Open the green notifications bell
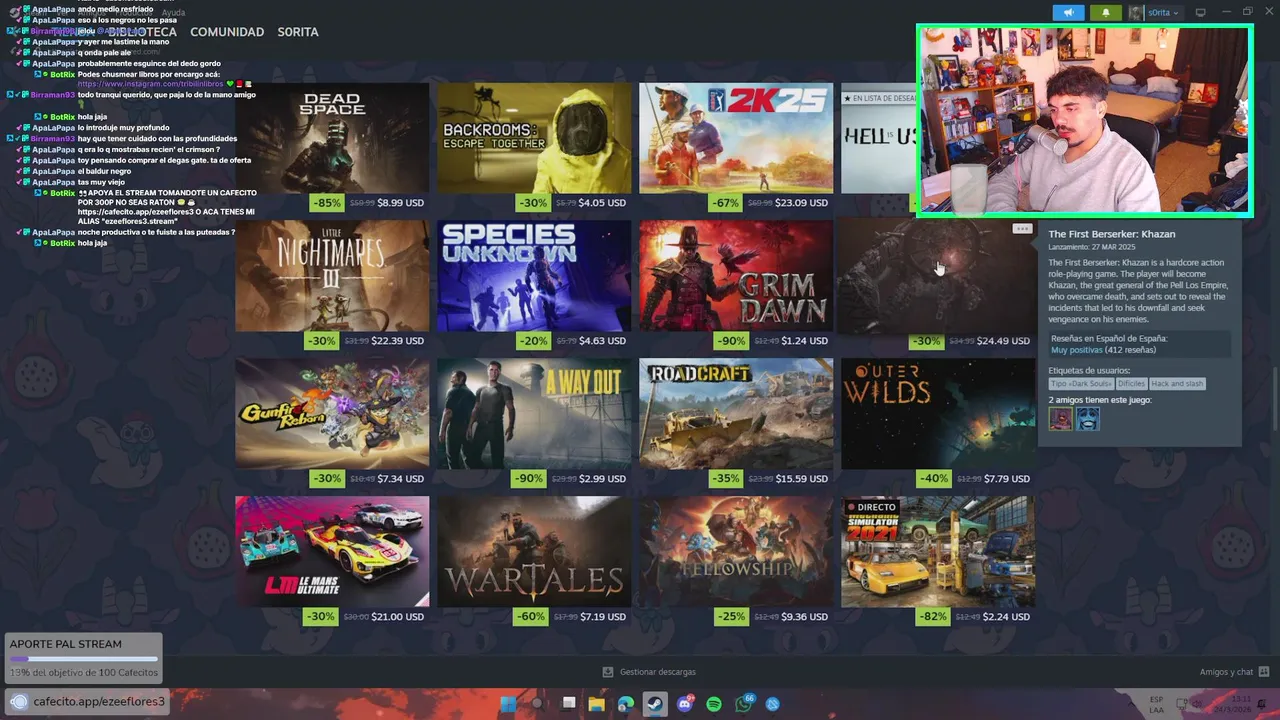Screen dimensions: 1280x720 click(1105, 13)
